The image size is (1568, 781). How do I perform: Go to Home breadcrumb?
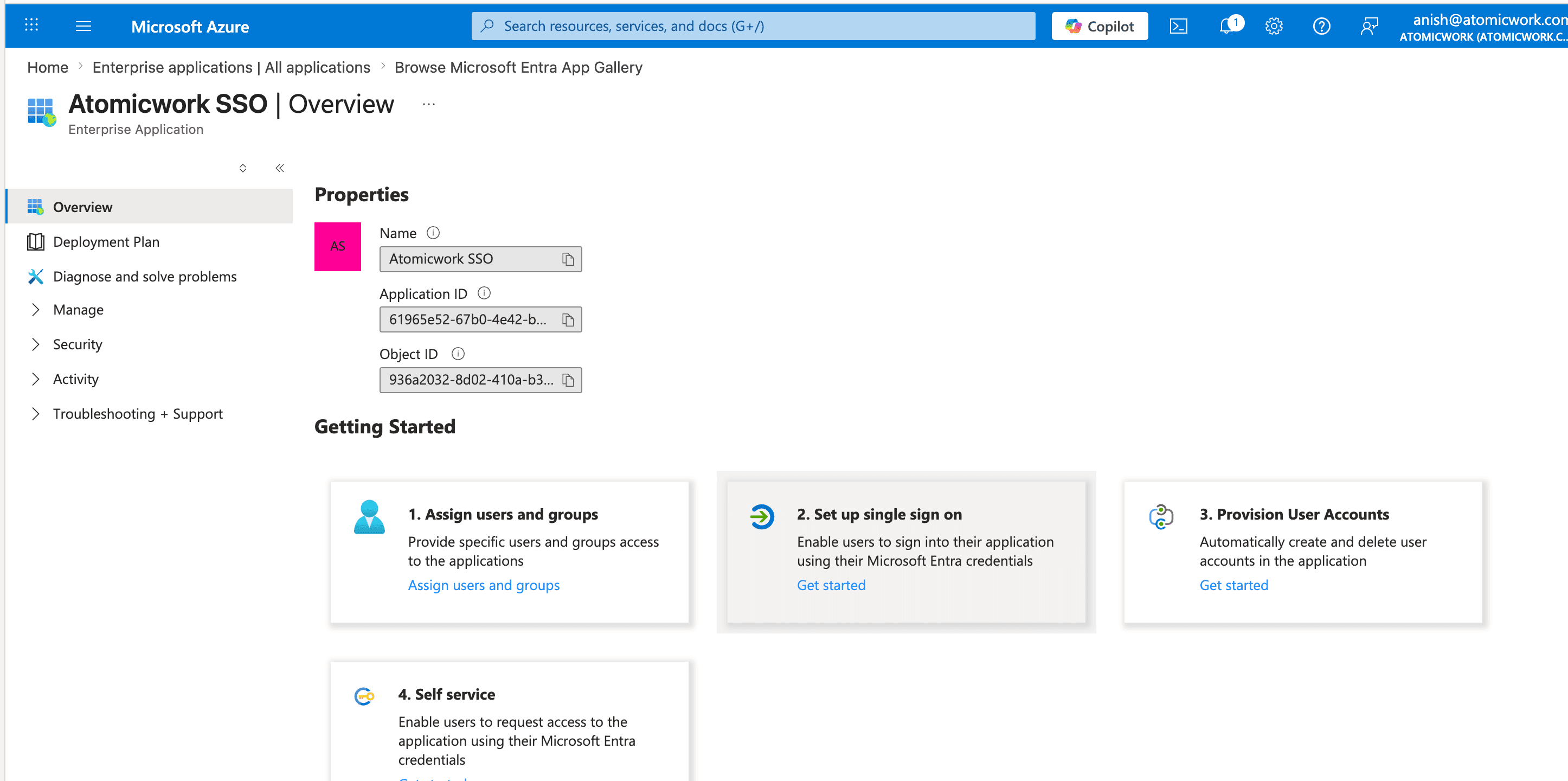pos(48,67)
